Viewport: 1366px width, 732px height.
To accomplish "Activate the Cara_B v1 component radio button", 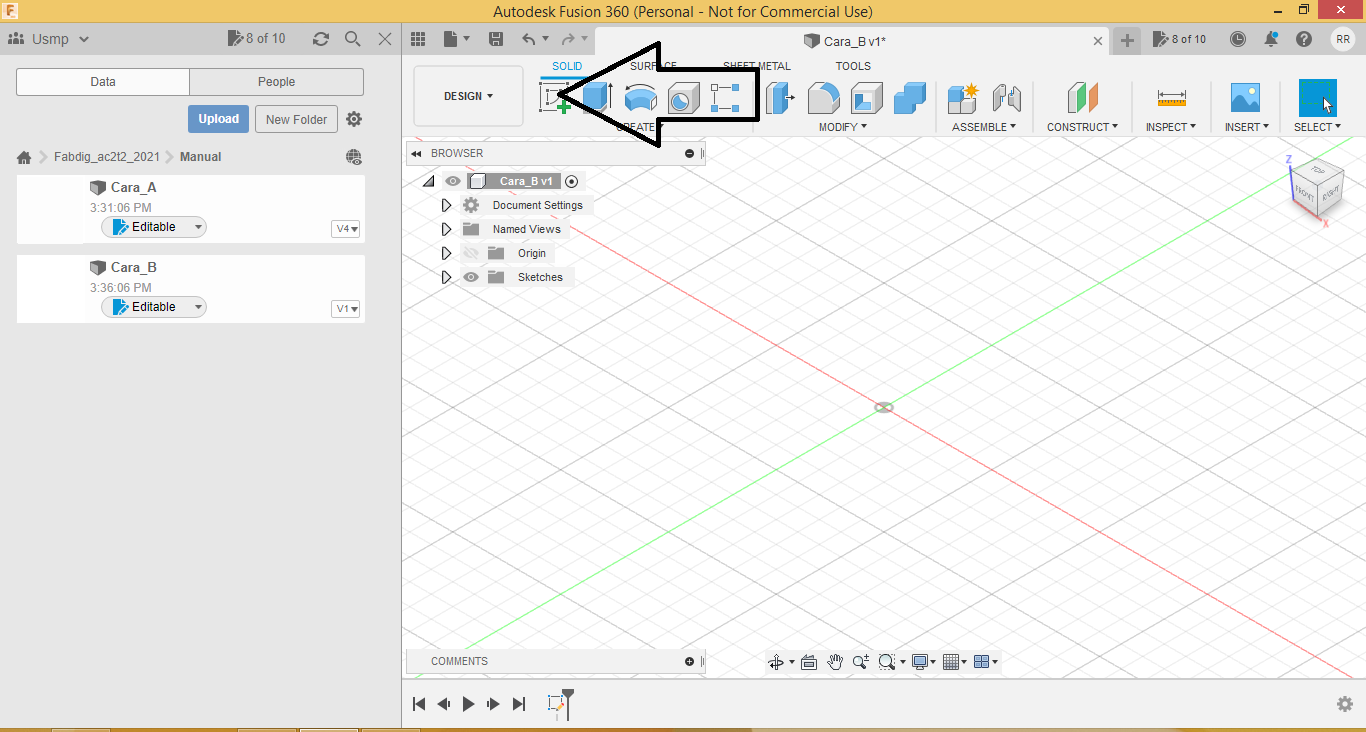I will tap(572, 181).
